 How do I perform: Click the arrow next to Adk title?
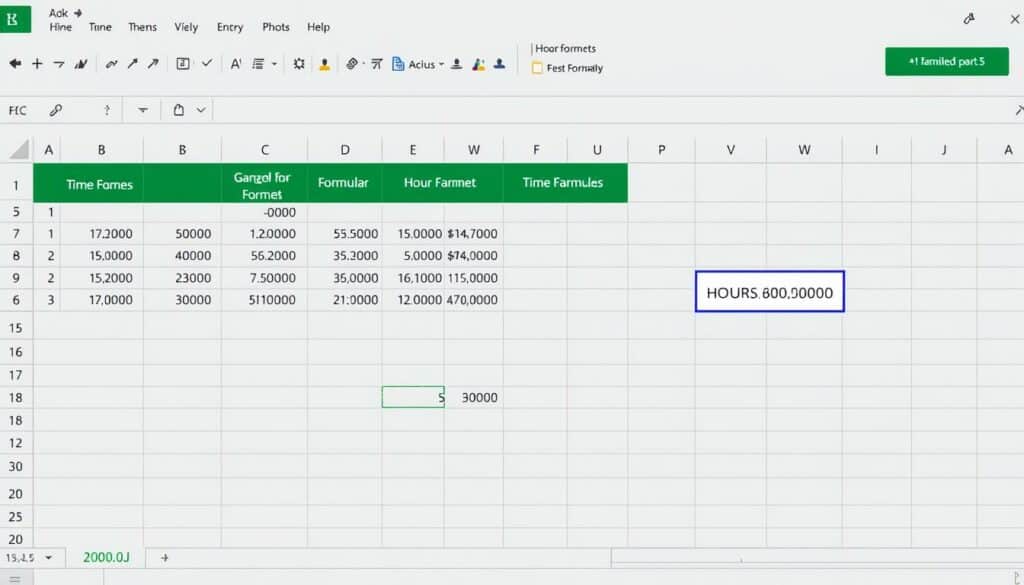coord(78,12)
